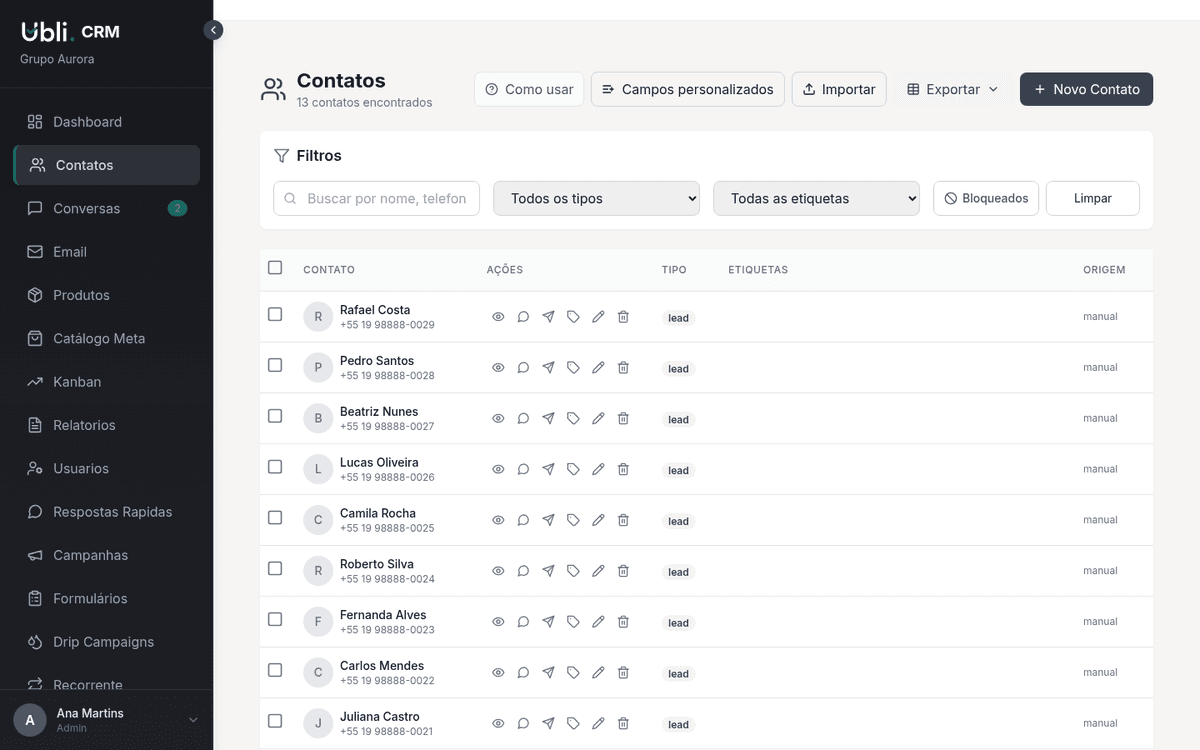This screenshot has height=750, width=1200.
Task: Tag Fernanda Alves using tag icon
Action: 573,622
